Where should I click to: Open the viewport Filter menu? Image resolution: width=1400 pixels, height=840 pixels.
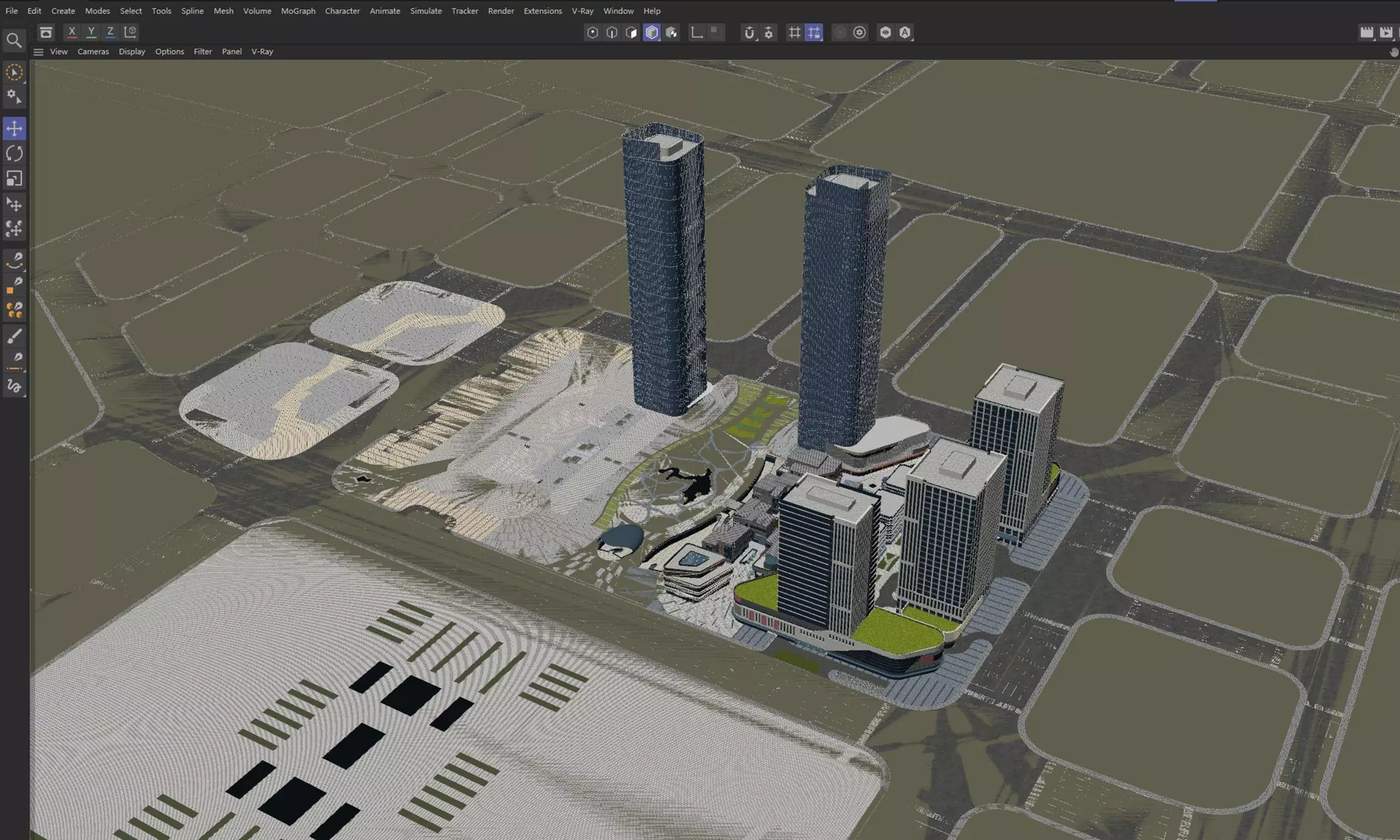pos(203,51)
